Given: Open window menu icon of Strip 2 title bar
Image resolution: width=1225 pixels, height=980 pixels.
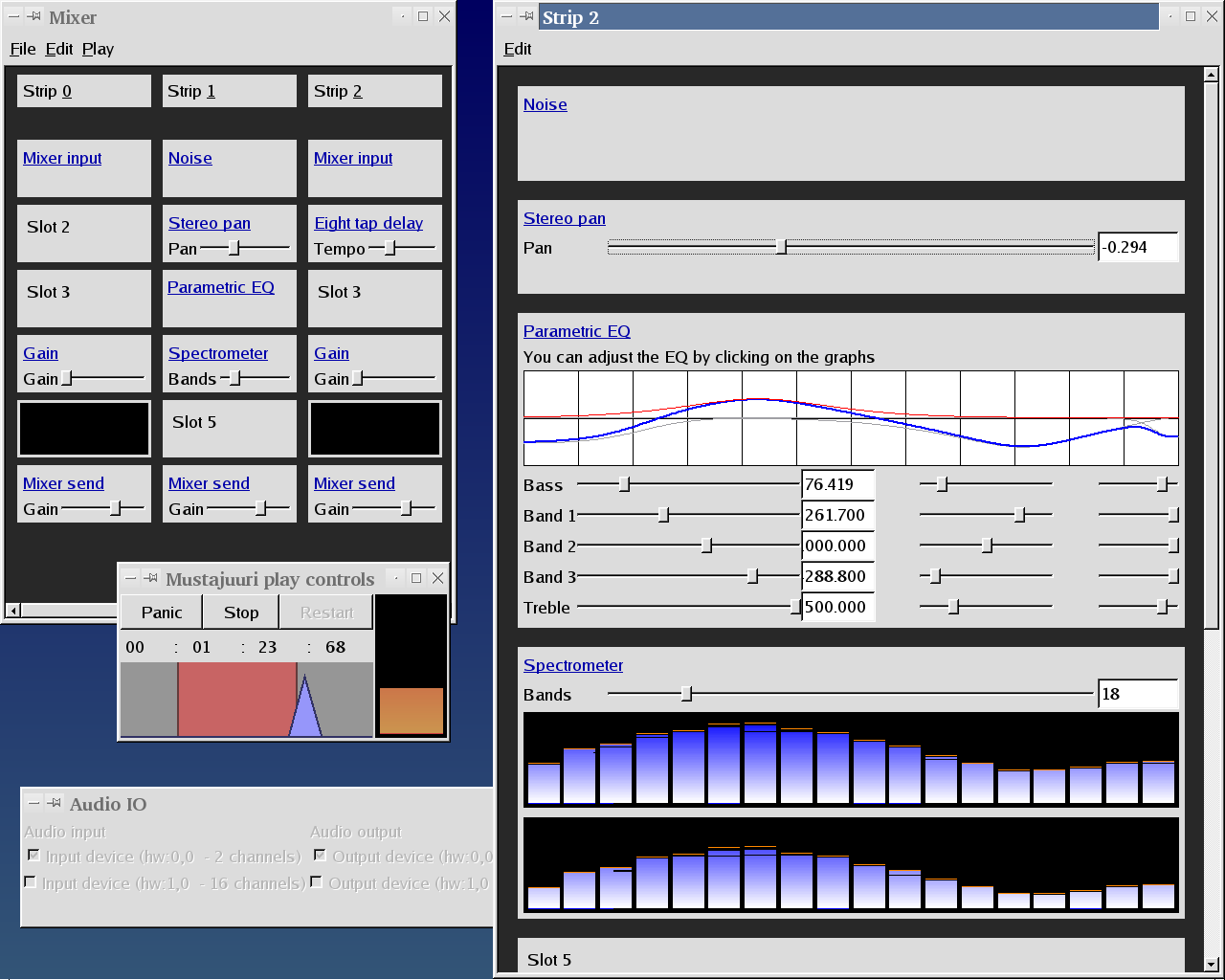Looking at the screenshot, I should point(507,16).
